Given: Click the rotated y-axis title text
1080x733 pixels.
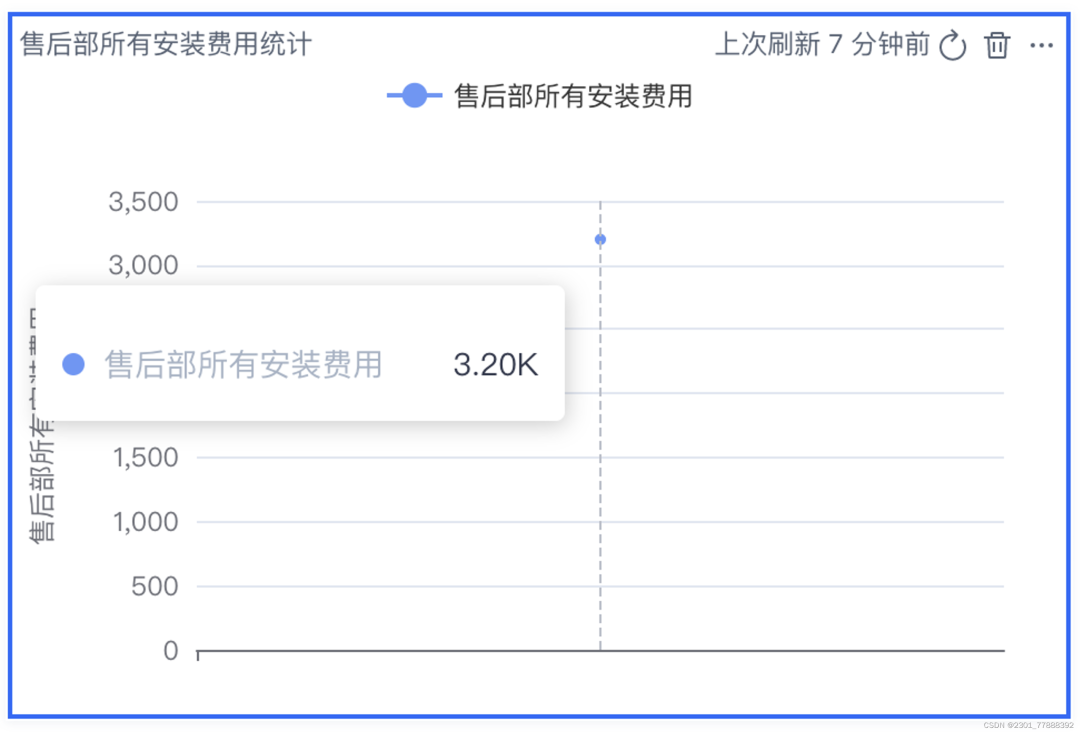Looking at the screenshot, I should 43,490.
